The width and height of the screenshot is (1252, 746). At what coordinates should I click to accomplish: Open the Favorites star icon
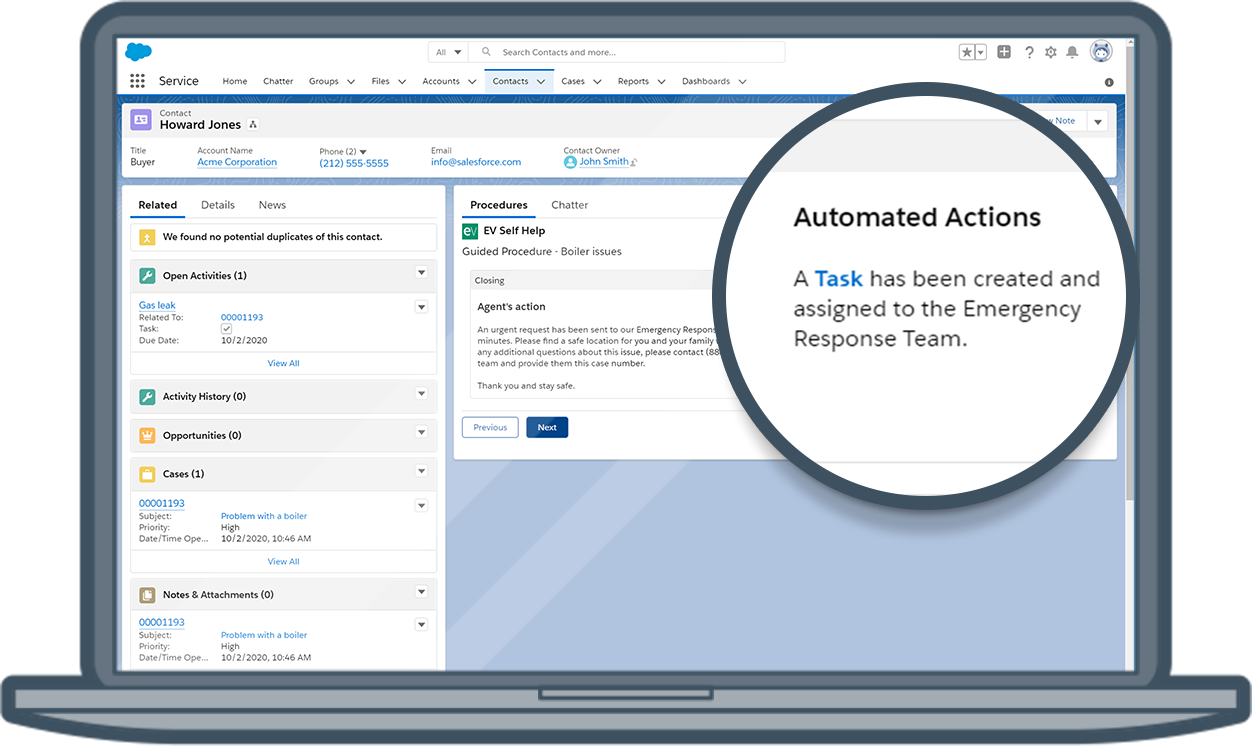[967, 52]
